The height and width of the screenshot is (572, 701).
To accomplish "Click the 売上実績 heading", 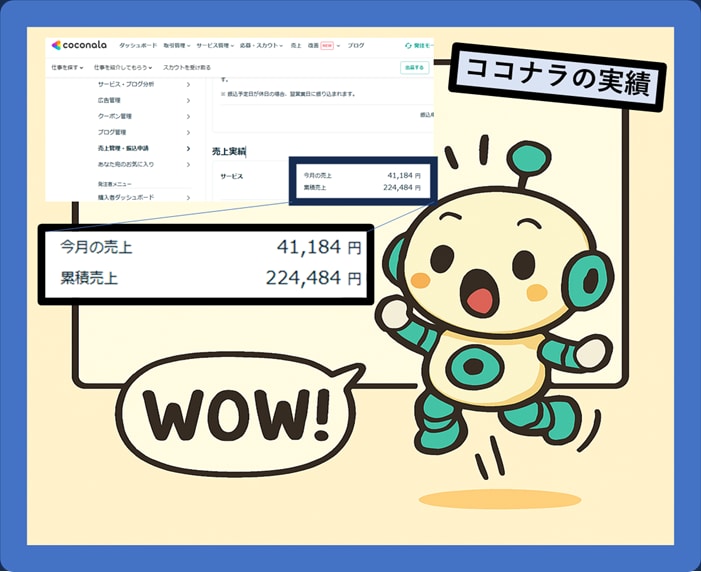I will pyautogui.click(x=229, y=152).
